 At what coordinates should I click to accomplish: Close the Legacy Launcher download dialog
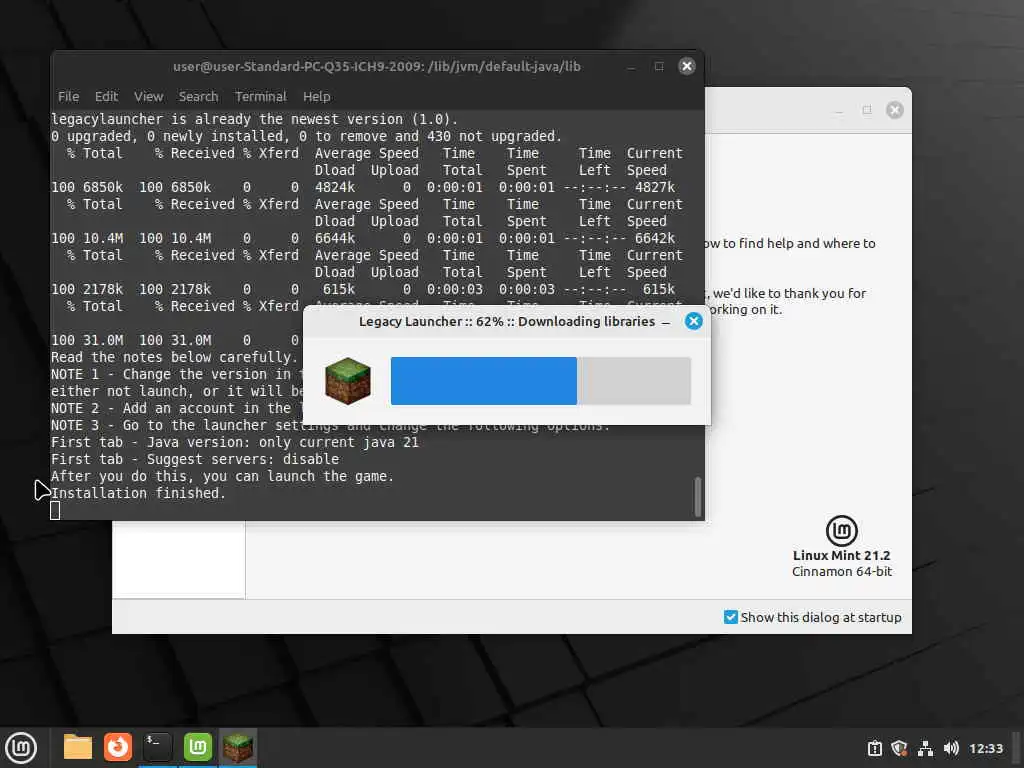694,321
